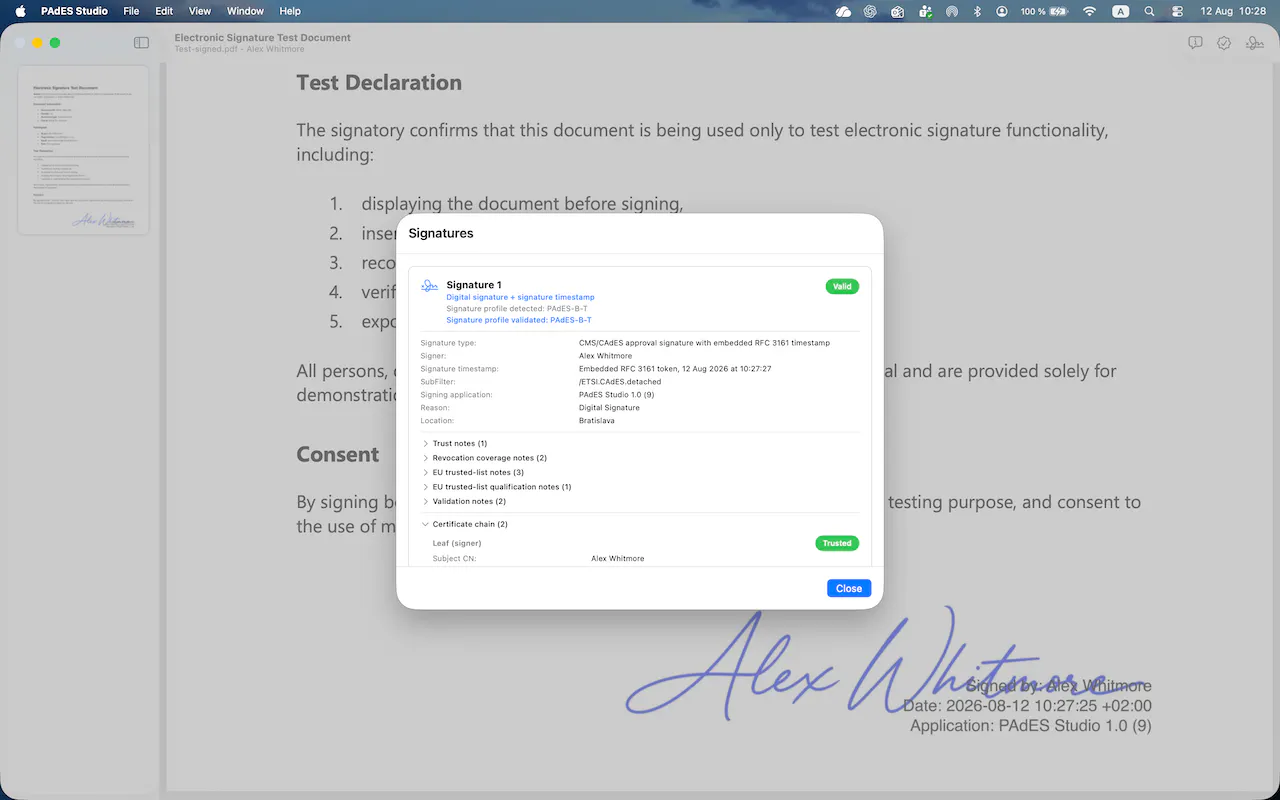Expand Trust notes (1)
This screenshot has width=1280, height=800.
tap(455, 443)
